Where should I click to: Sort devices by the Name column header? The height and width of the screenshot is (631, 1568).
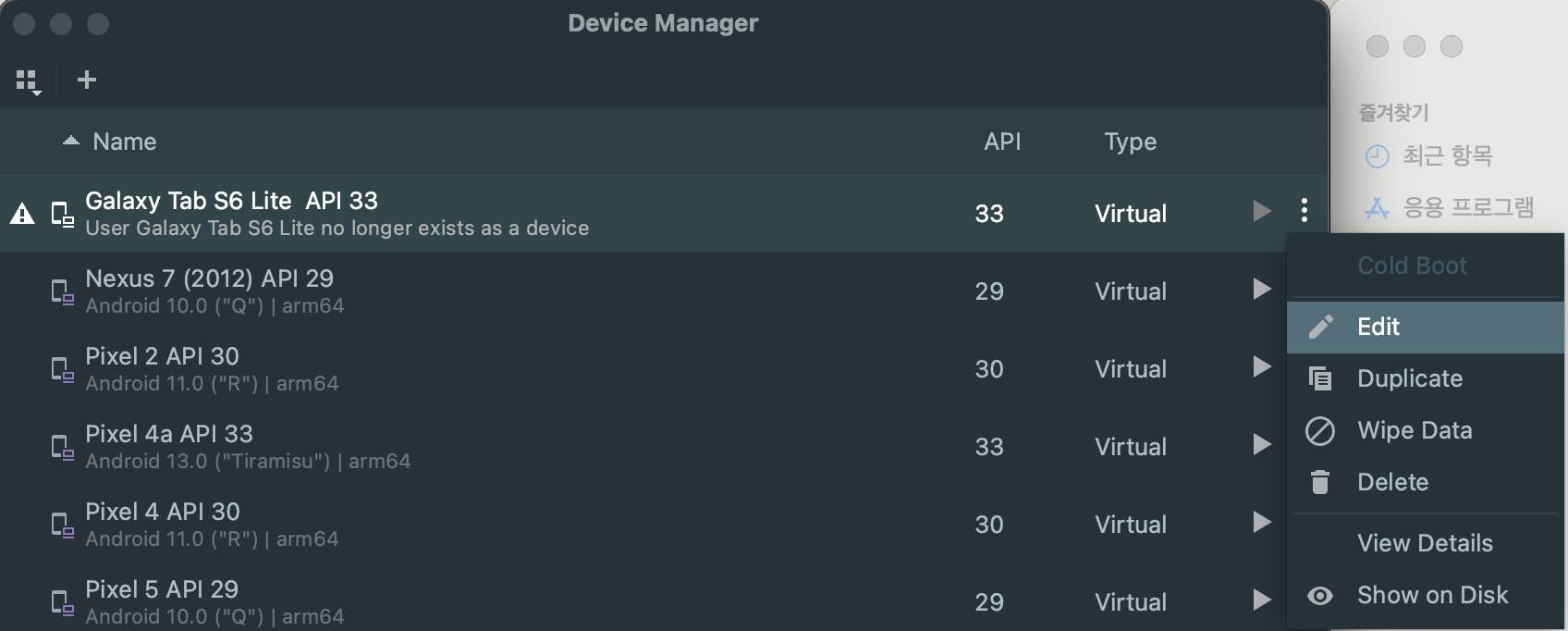tap(125, 142)
